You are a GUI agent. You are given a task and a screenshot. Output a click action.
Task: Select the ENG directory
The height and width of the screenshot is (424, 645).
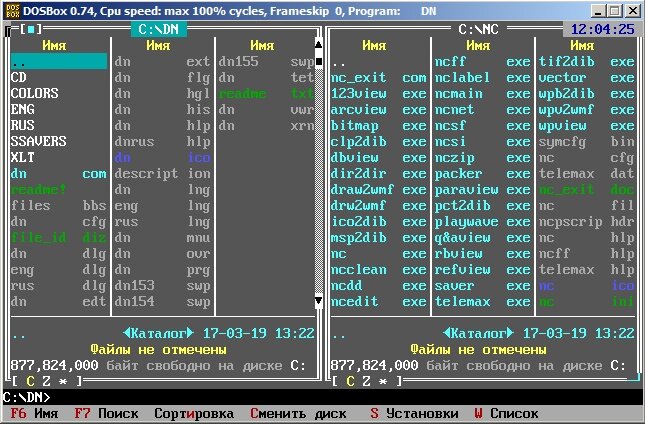pos(58,109)
